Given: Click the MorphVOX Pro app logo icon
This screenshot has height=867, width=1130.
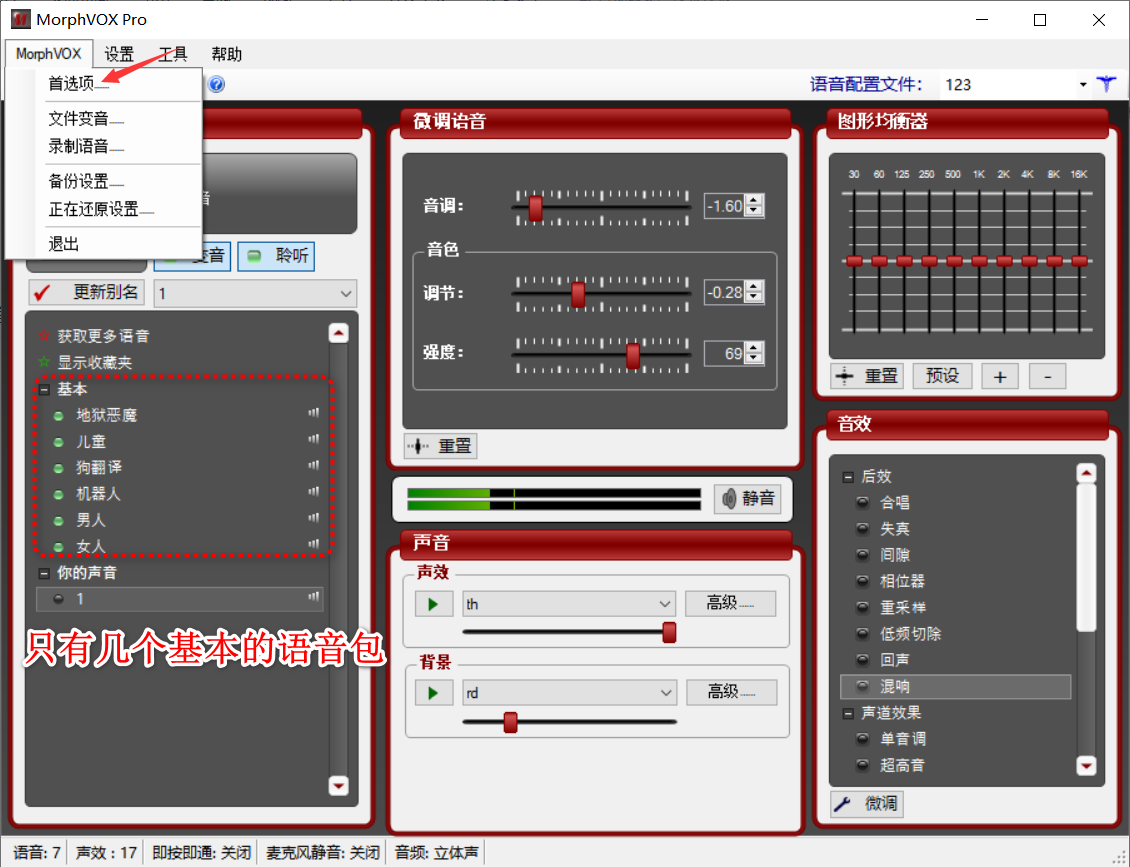Looking at the screenshot, I should point(20,19).
